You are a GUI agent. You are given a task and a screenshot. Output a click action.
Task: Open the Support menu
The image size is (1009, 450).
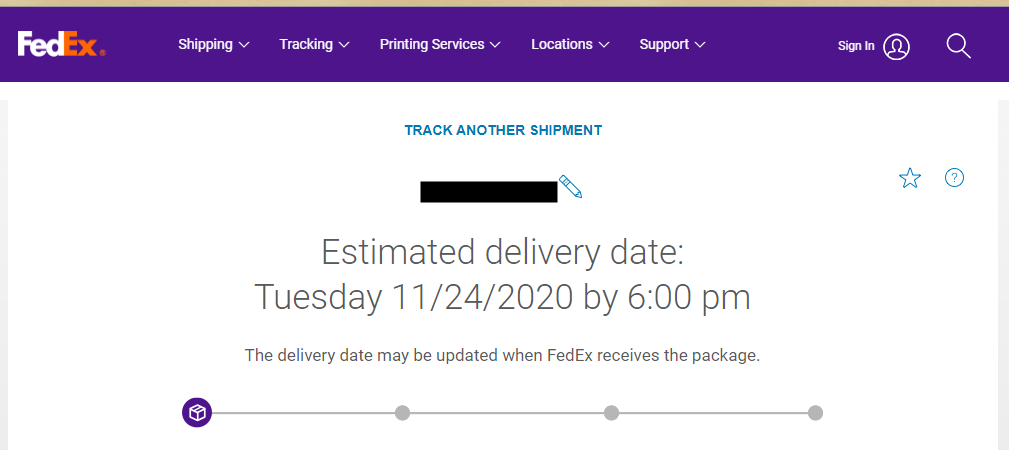[x=672, y=45]
